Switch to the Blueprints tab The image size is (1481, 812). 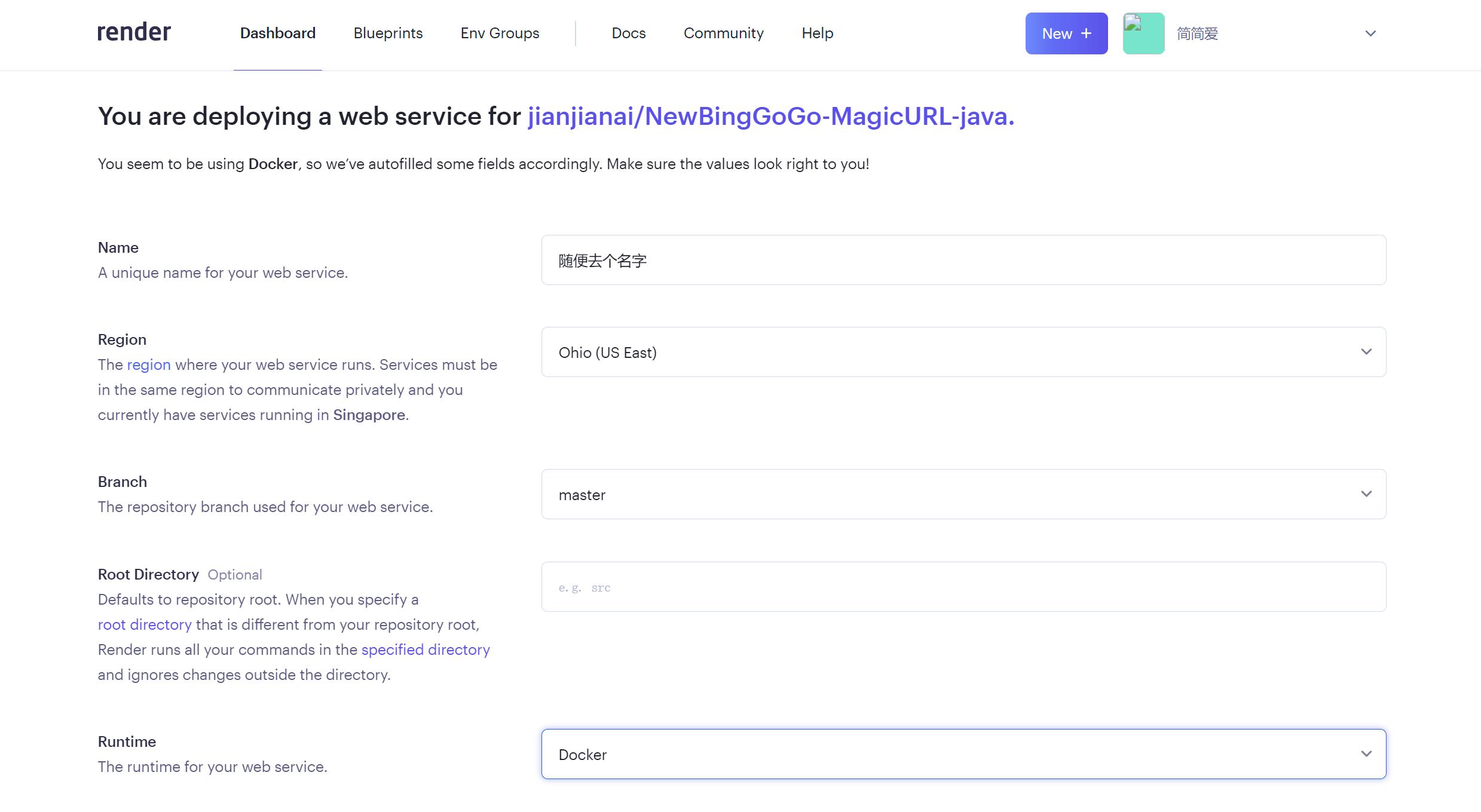[387, 33]
